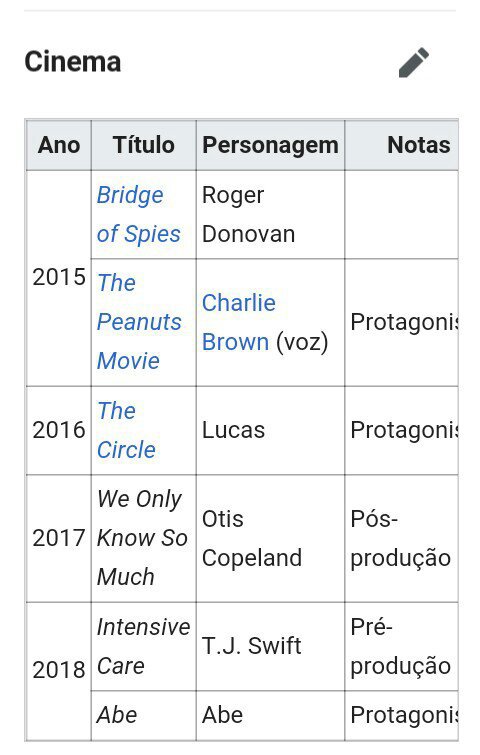Select the 2017 year cell
Screen dimensions: 480x755
point(59,538)
